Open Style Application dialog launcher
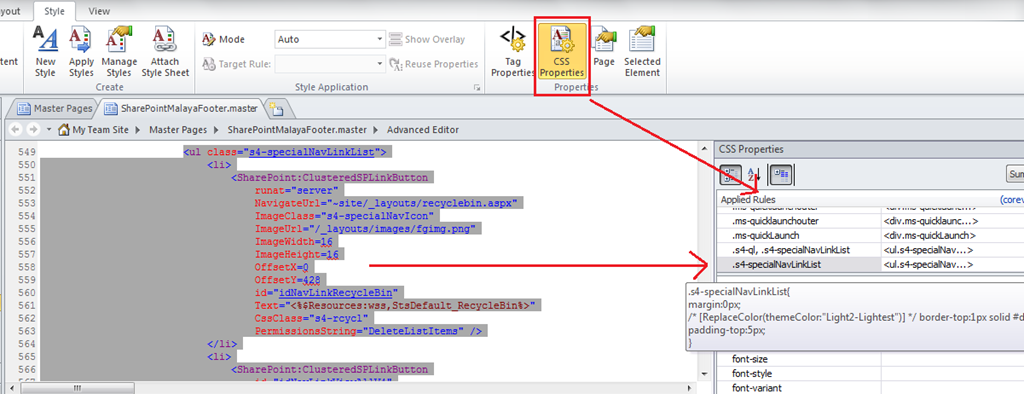Image resolution: width=1024 pixels, height=394 pixels. [x=476, y=87]
